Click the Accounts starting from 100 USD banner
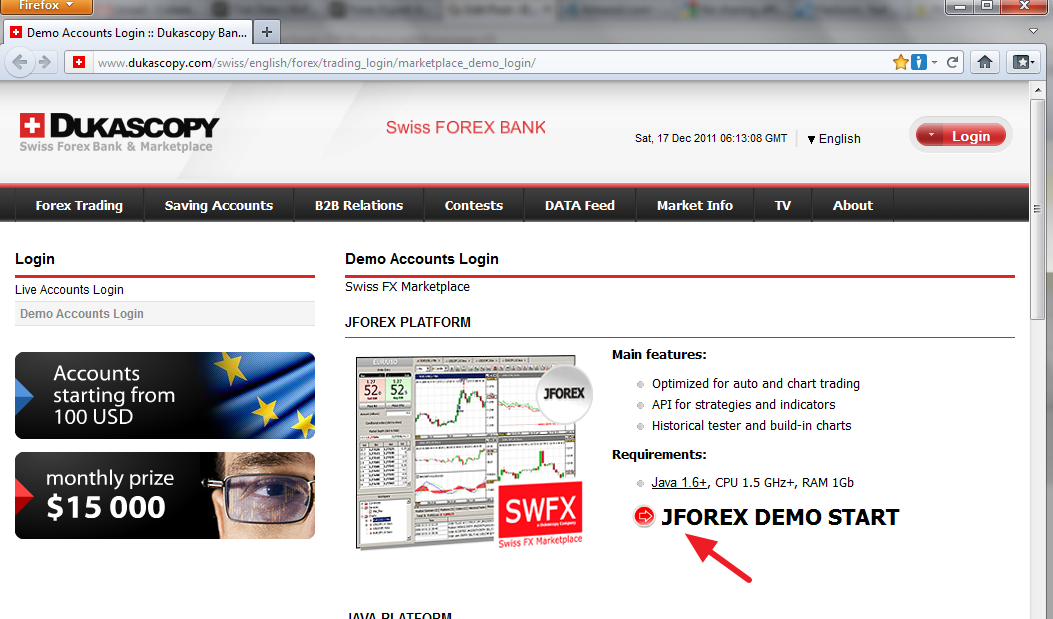 pyautogui.click(x=165, y=395)
